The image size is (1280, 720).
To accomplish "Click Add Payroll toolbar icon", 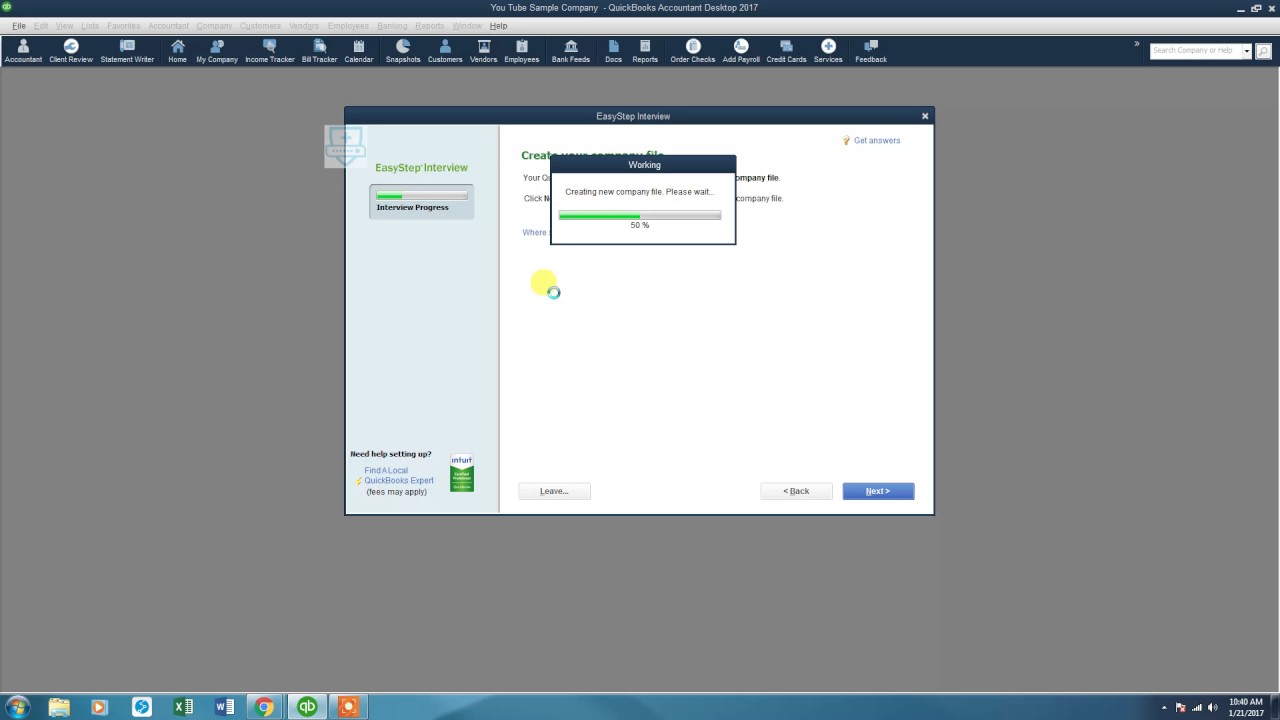I will click(741, 51).
